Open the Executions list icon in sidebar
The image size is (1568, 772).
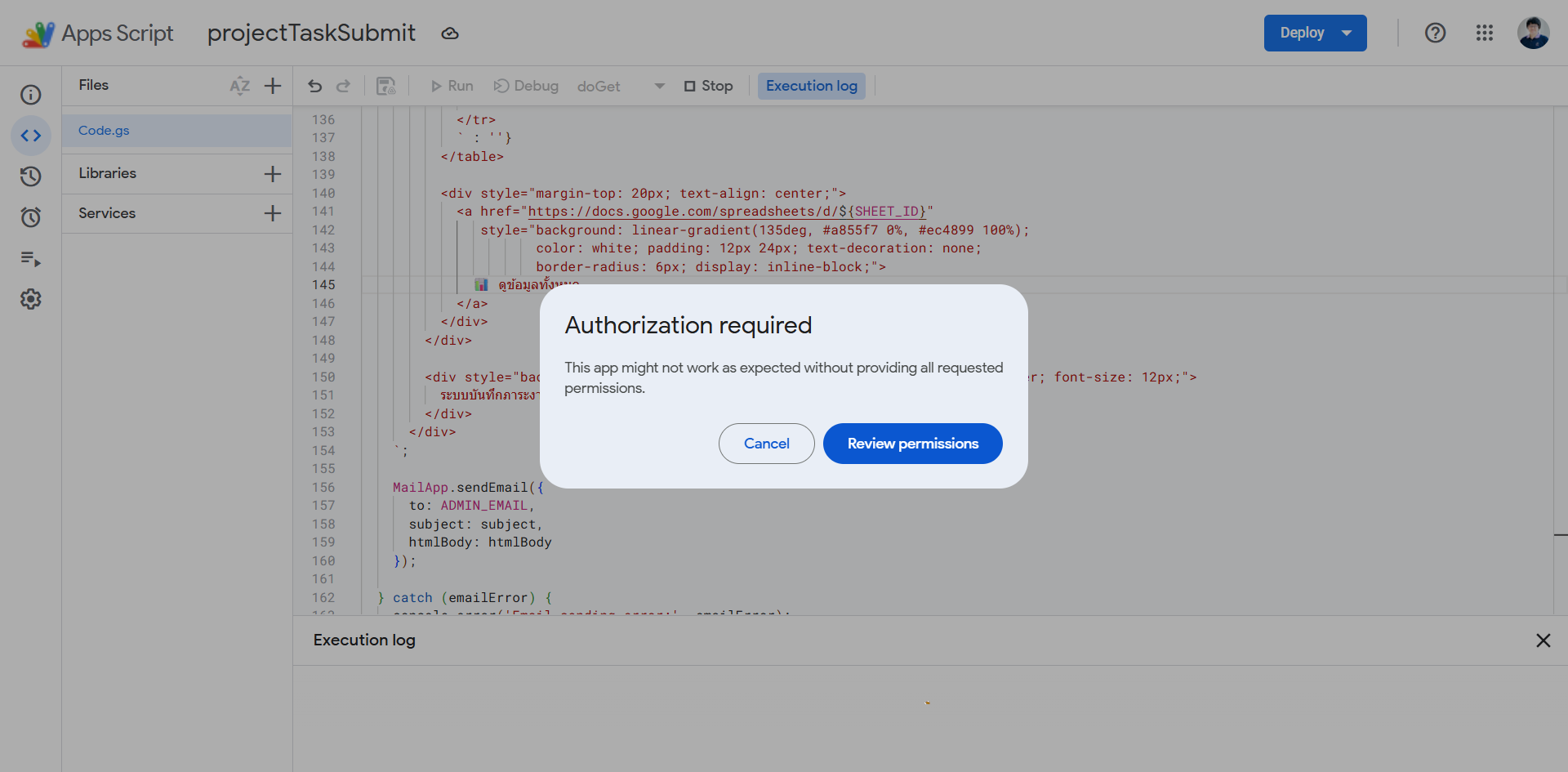tap(31, 258)
